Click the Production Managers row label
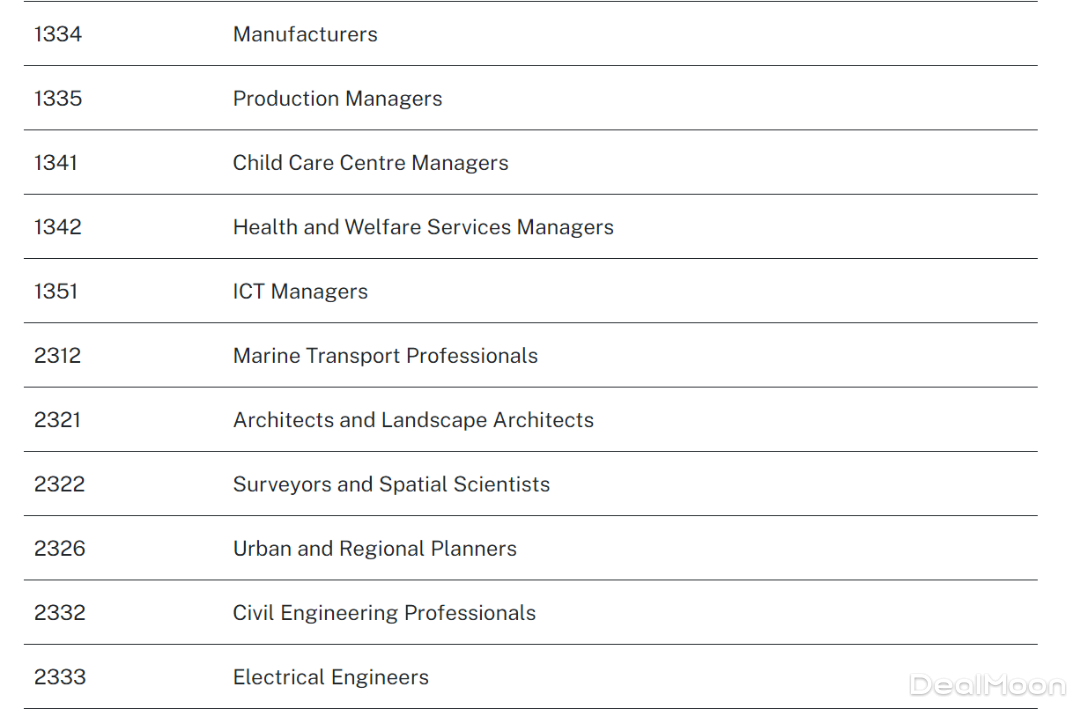 coord(337,98)
